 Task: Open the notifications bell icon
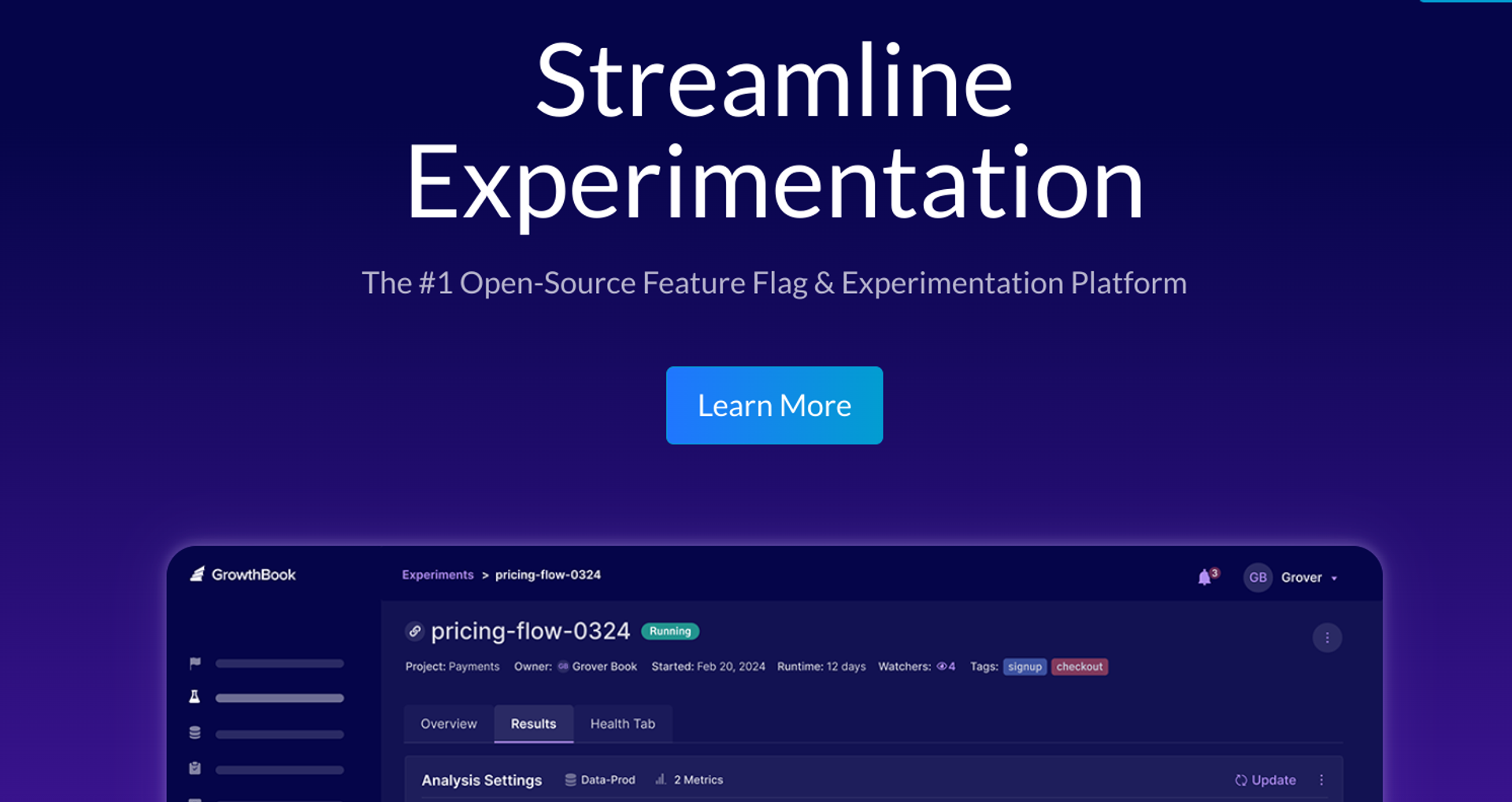coord(1204,577)
